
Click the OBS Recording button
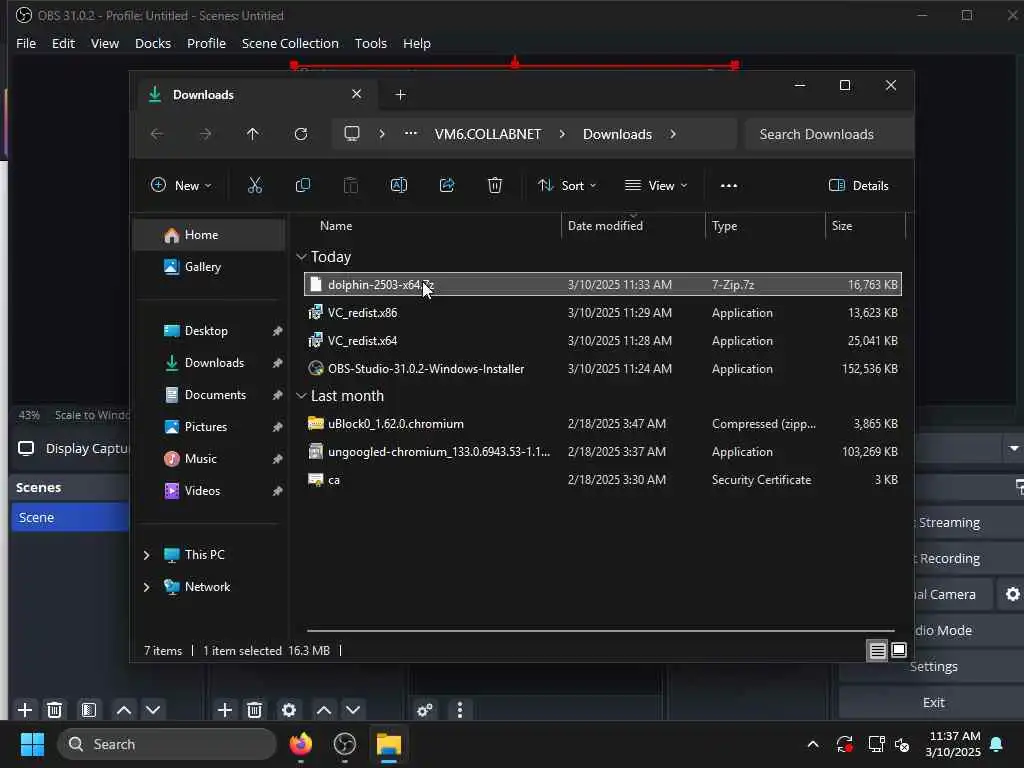pyautogui.click(x=969, y=558)
